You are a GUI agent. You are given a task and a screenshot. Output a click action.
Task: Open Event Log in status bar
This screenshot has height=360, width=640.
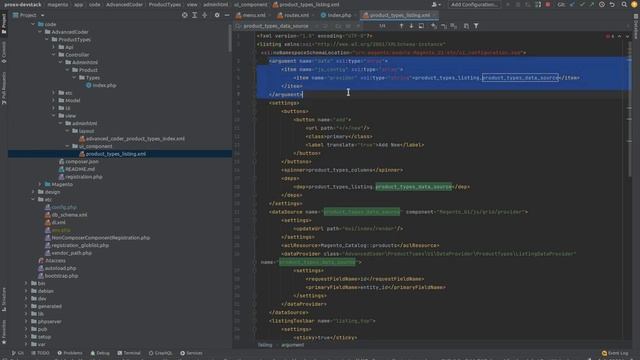pos(615,353)
